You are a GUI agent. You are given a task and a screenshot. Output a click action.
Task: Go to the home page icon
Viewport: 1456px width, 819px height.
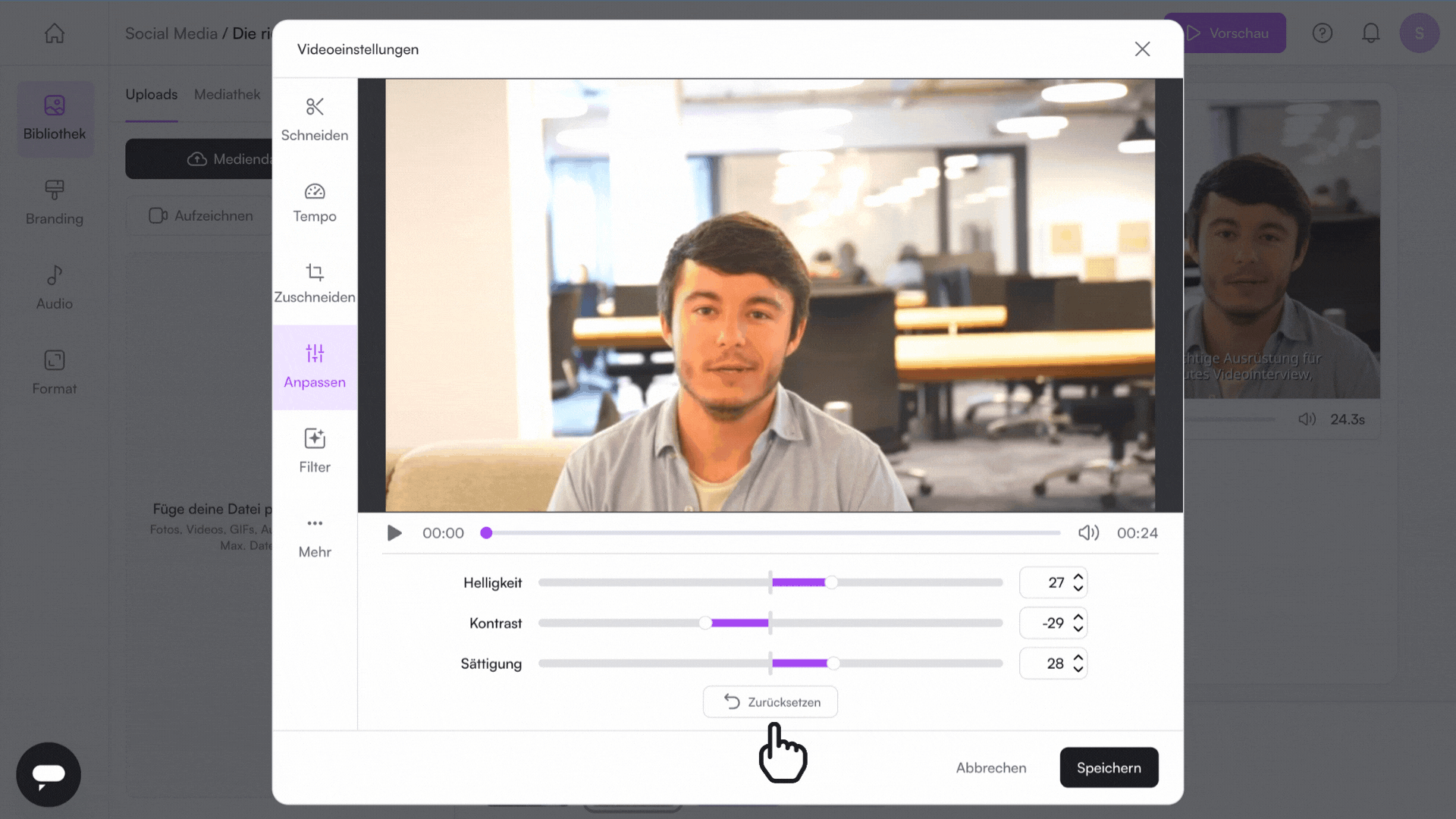[55, 33]
